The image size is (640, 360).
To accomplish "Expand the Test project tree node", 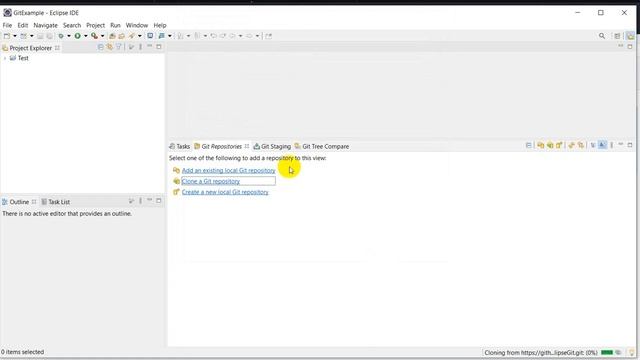I will click(x=5, y=58).
